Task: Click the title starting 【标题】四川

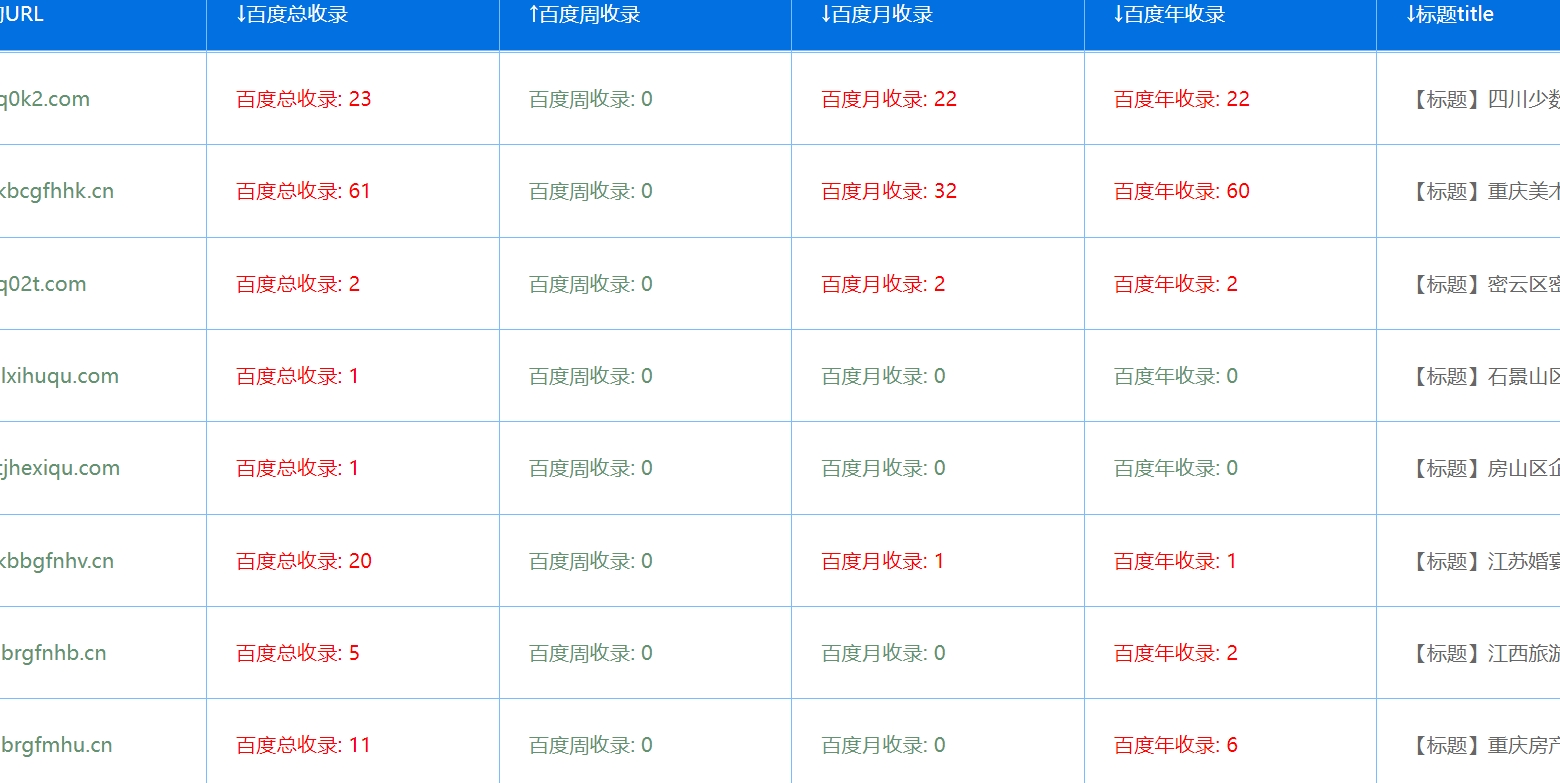Action: tap(1484, 99)
